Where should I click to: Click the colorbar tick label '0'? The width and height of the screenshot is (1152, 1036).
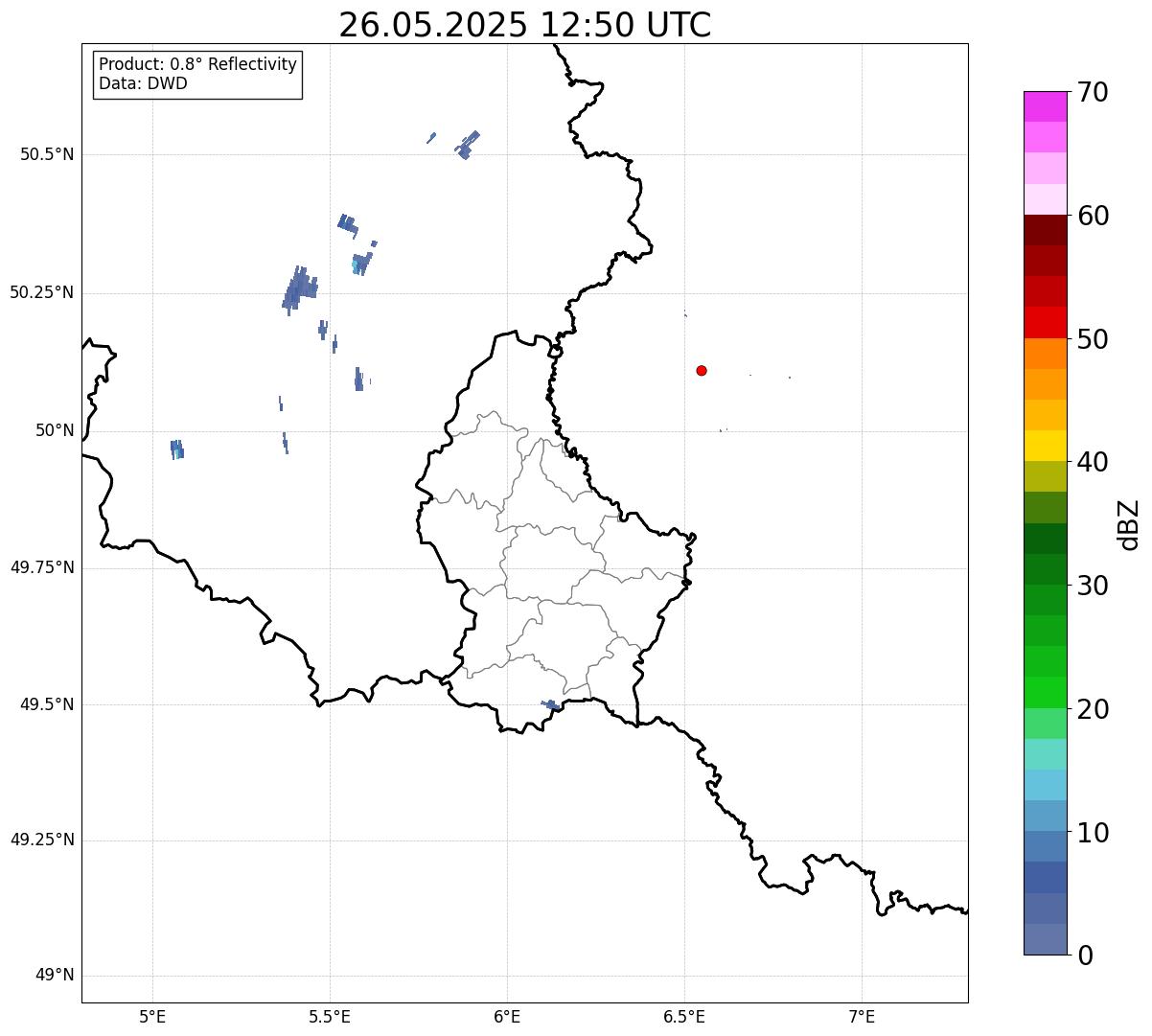click(x=1085, y=955)
